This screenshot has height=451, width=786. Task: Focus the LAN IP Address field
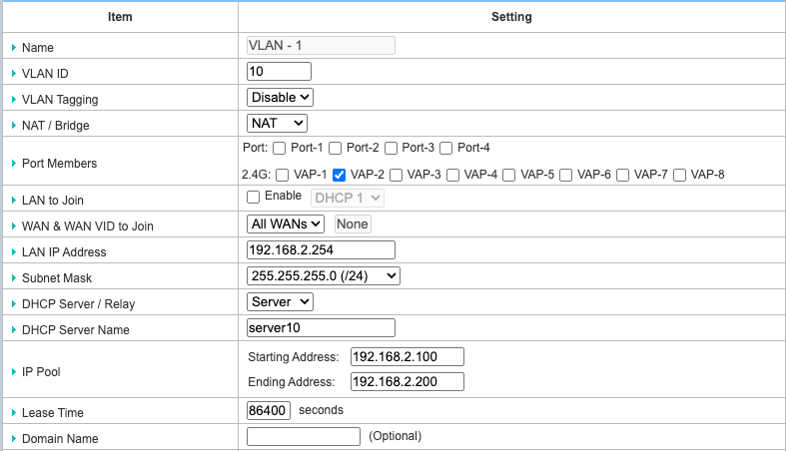321,250
